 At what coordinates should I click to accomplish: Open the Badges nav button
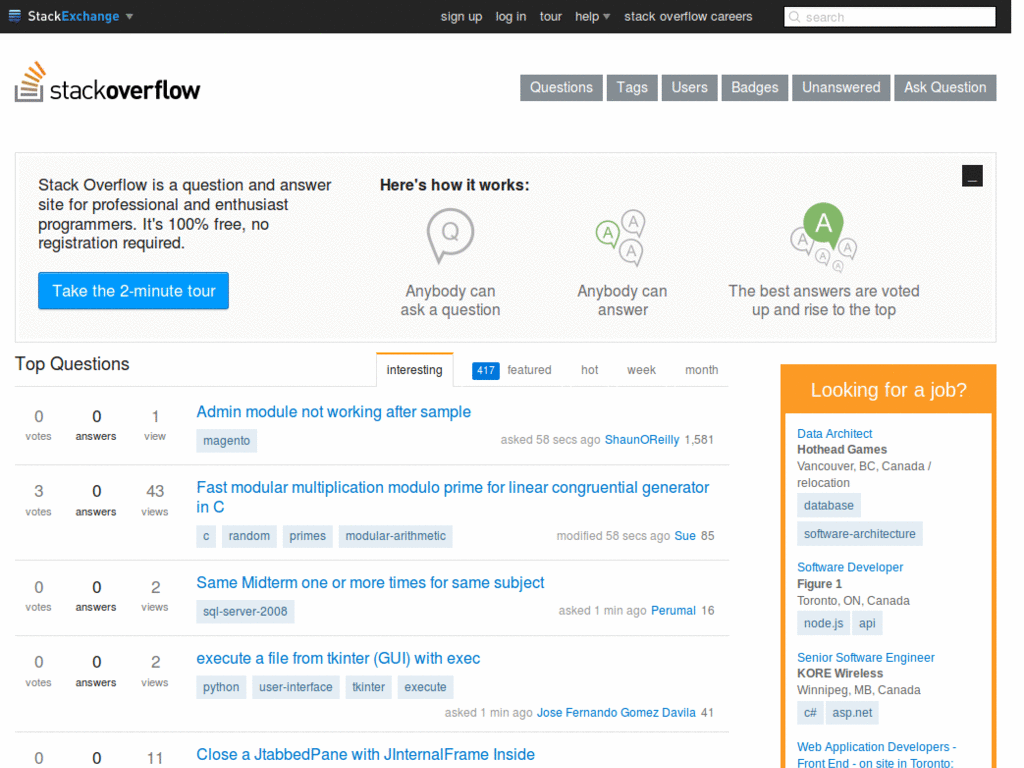pyautogui.click(x=754, y=88)
